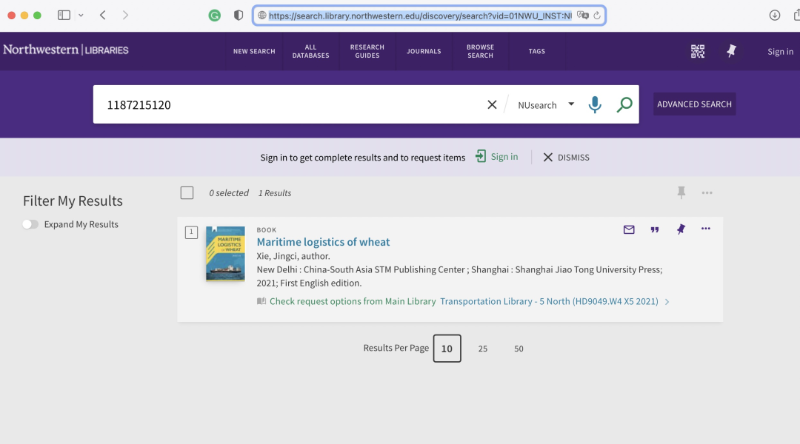Reload page with address bar refresh icon
Screen dimensions: 800x444
coord(596,15)
